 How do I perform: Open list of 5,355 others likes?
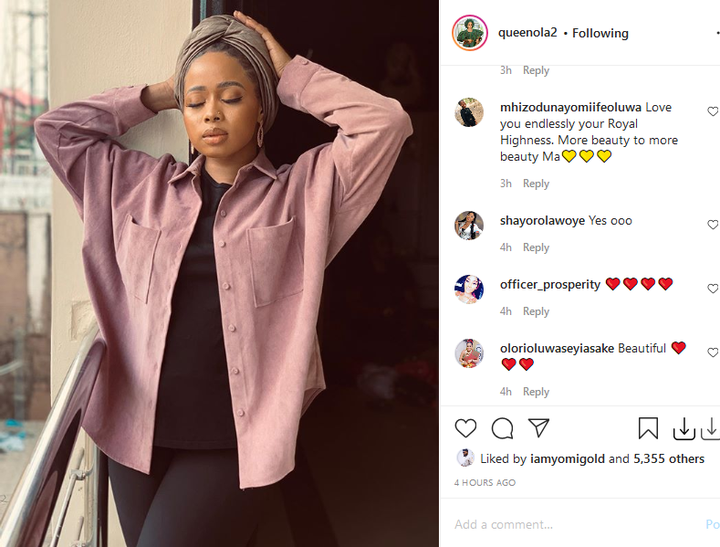669,458
